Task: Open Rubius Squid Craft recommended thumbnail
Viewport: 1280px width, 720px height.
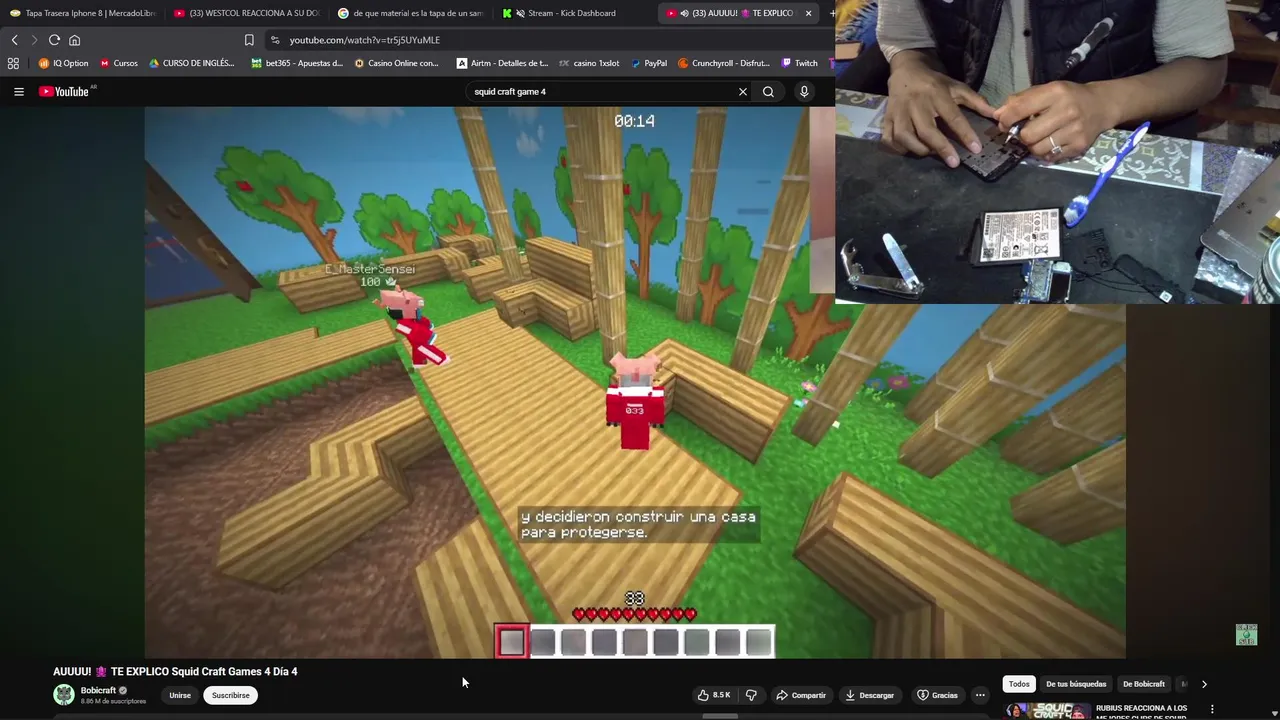Action: (x=1047, y=711)
